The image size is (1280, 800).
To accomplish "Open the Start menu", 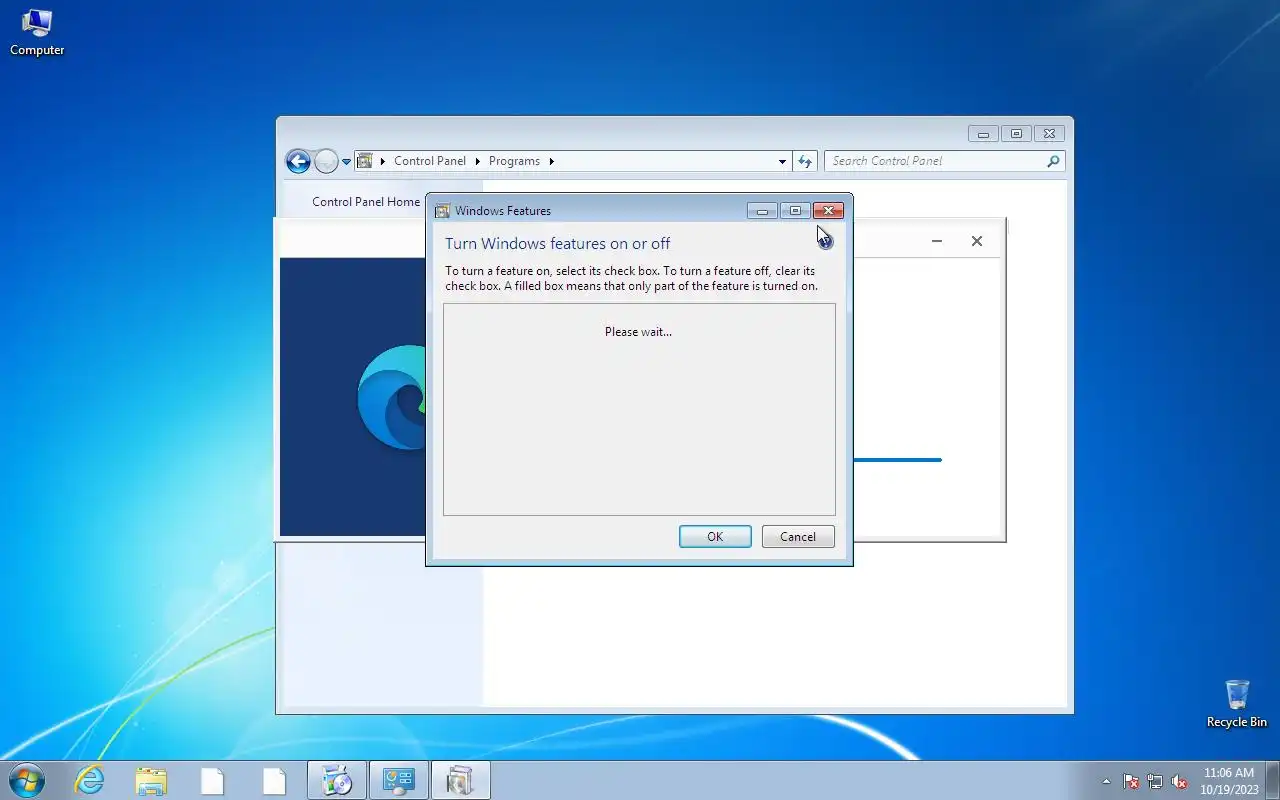I will [26, 780].
